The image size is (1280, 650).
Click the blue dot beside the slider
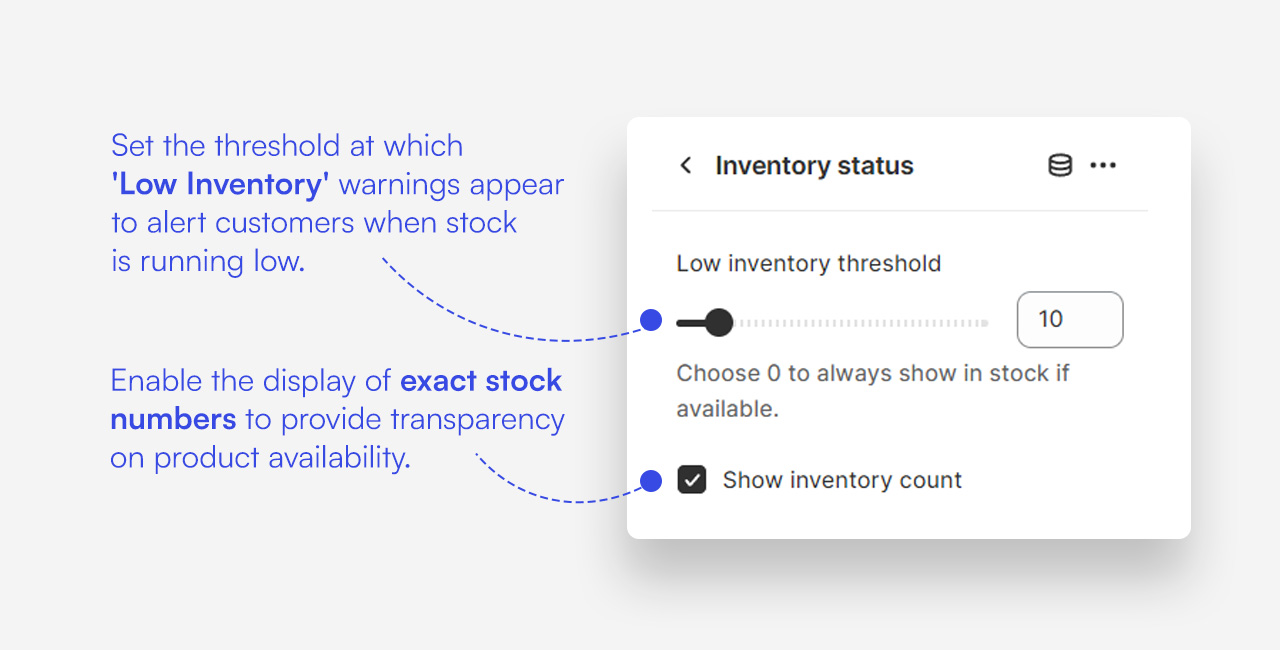tap(651, 320)
